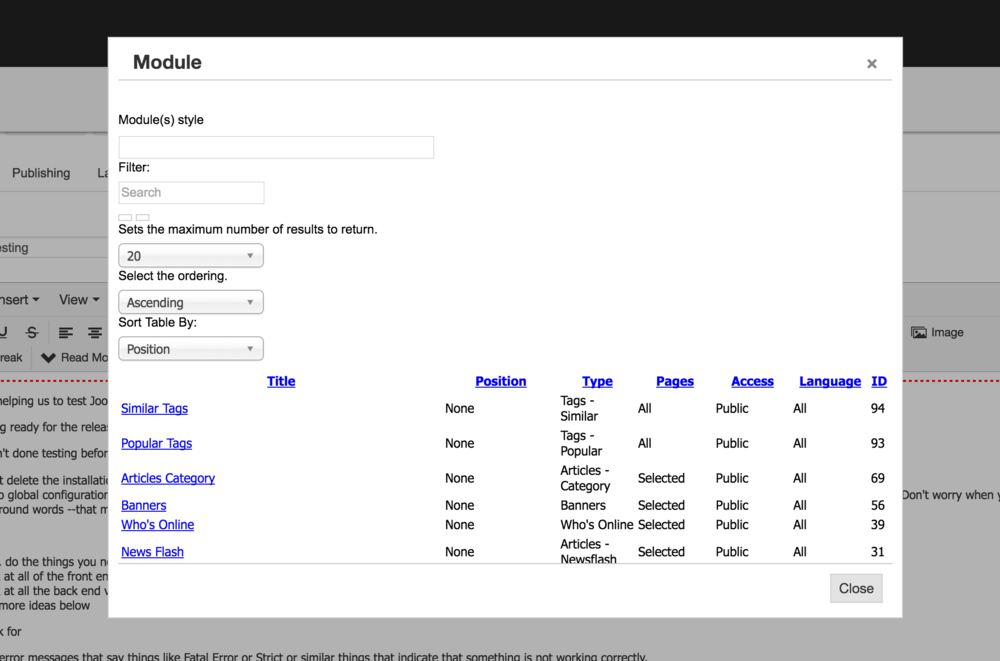This screenshot has height=661, width=1000.
Task: Click the 'Articles - Category' type cell
Action: click(x=585, y=479)
